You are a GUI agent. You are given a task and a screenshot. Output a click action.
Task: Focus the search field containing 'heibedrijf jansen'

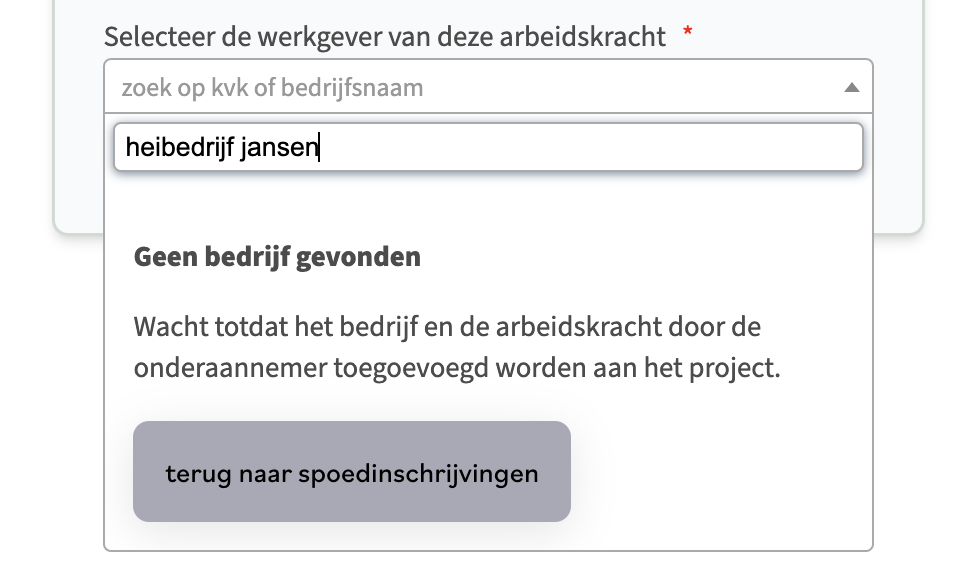[x=488, y=147]
